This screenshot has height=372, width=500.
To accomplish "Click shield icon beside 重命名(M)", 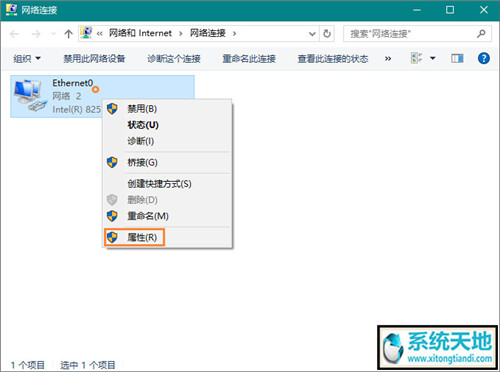I will [112, 216].
